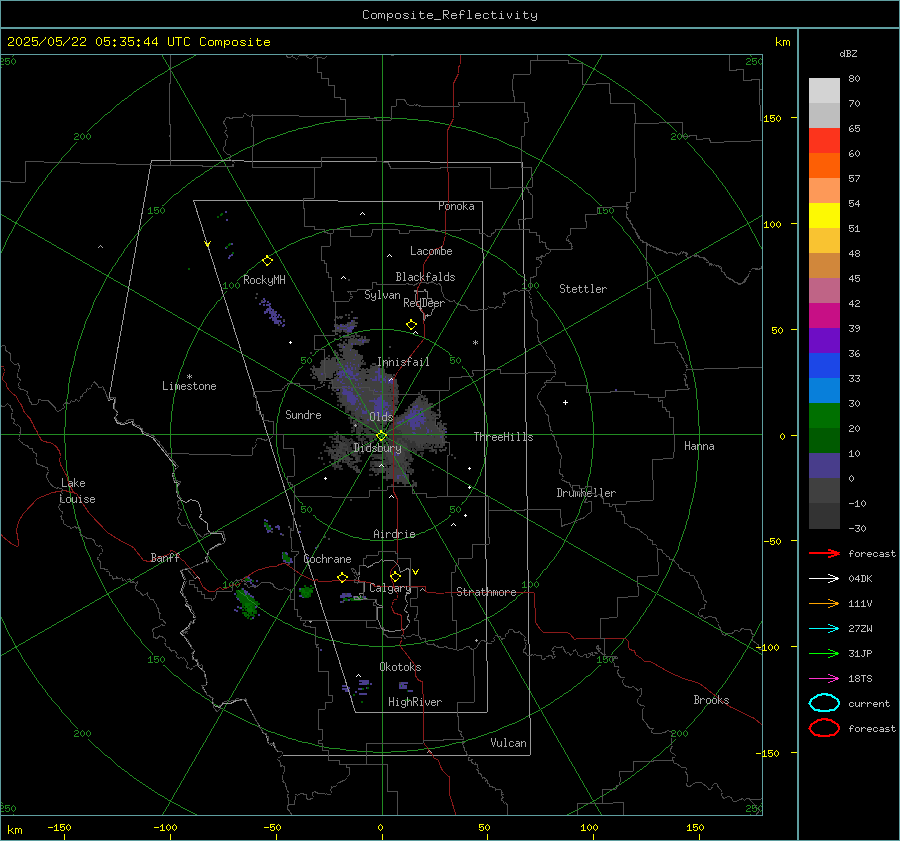Click the Lake Louise label
The height and width of the screenshot is (841, 900).
pos(77,491)
